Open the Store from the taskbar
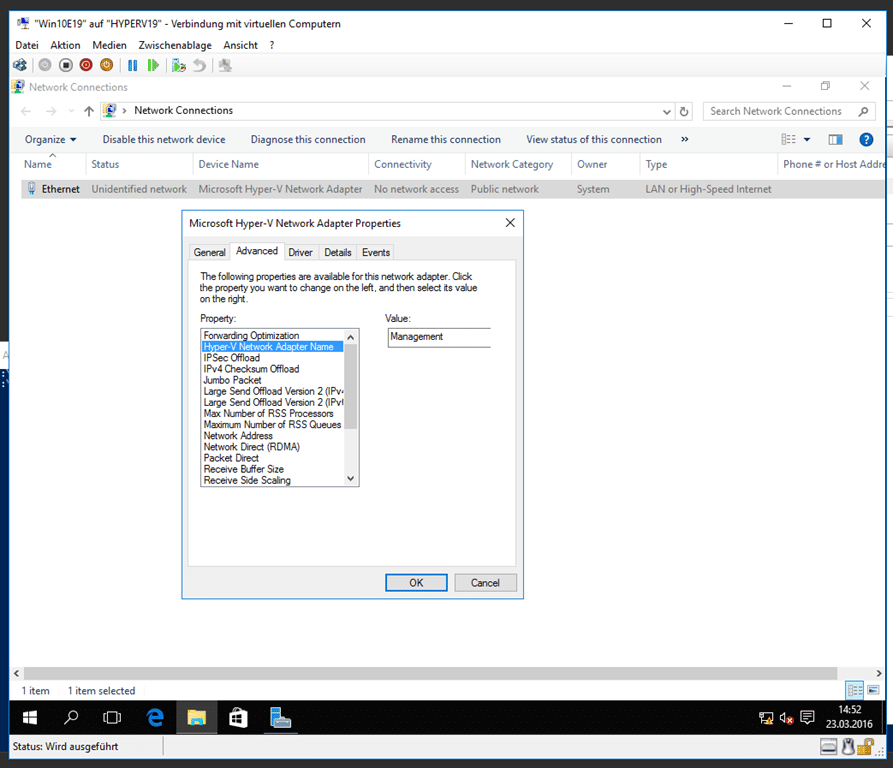 pos(238,717)
